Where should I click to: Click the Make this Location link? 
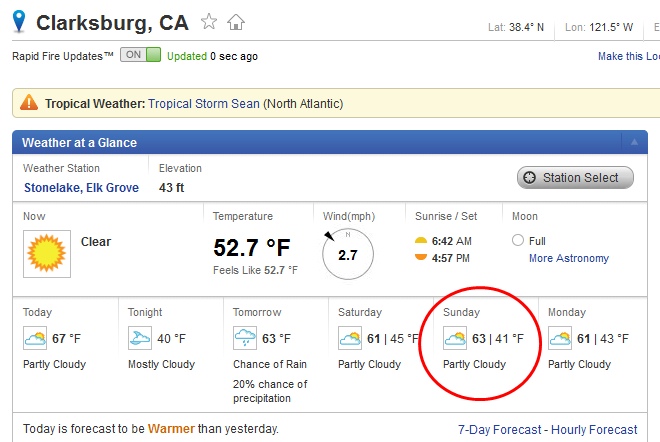[x=628, y=56]
